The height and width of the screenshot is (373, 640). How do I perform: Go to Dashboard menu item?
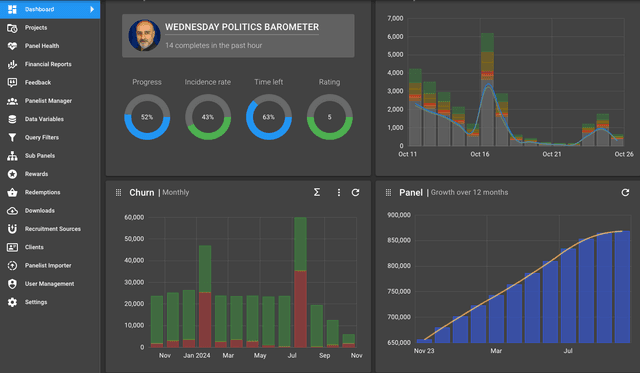50,9
